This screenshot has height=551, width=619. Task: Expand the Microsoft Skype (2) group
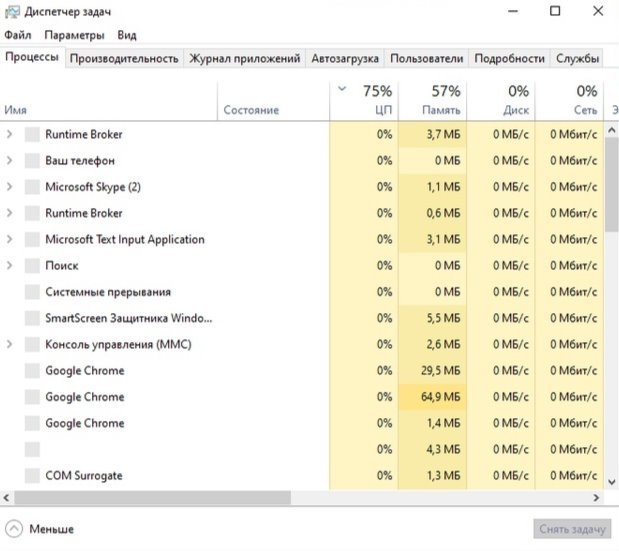pyautogui.click(x=10, y=187)
